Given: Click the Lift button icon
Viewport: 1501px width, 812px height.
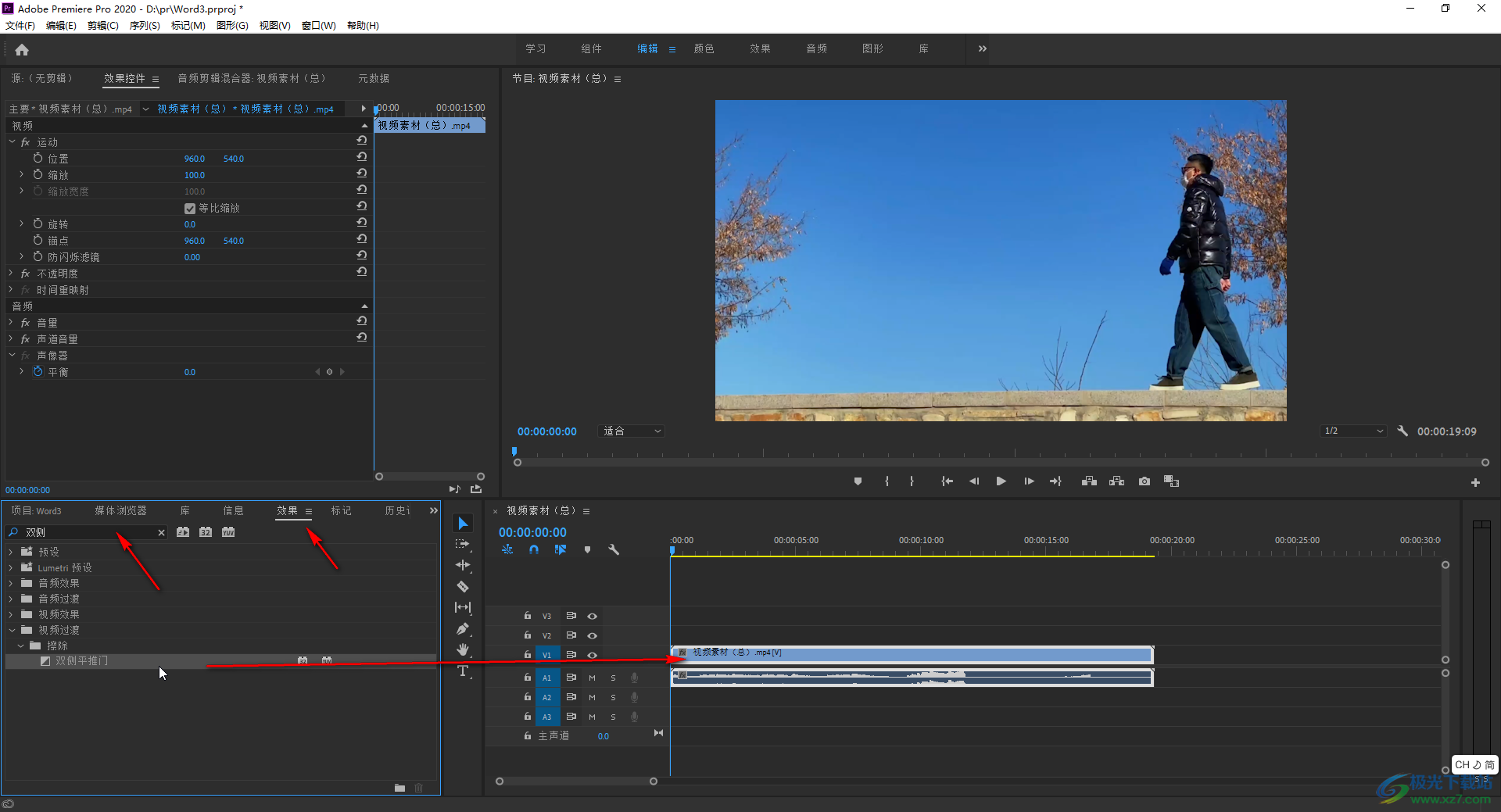Looking at the screenshot, I should click(1089, 481).
